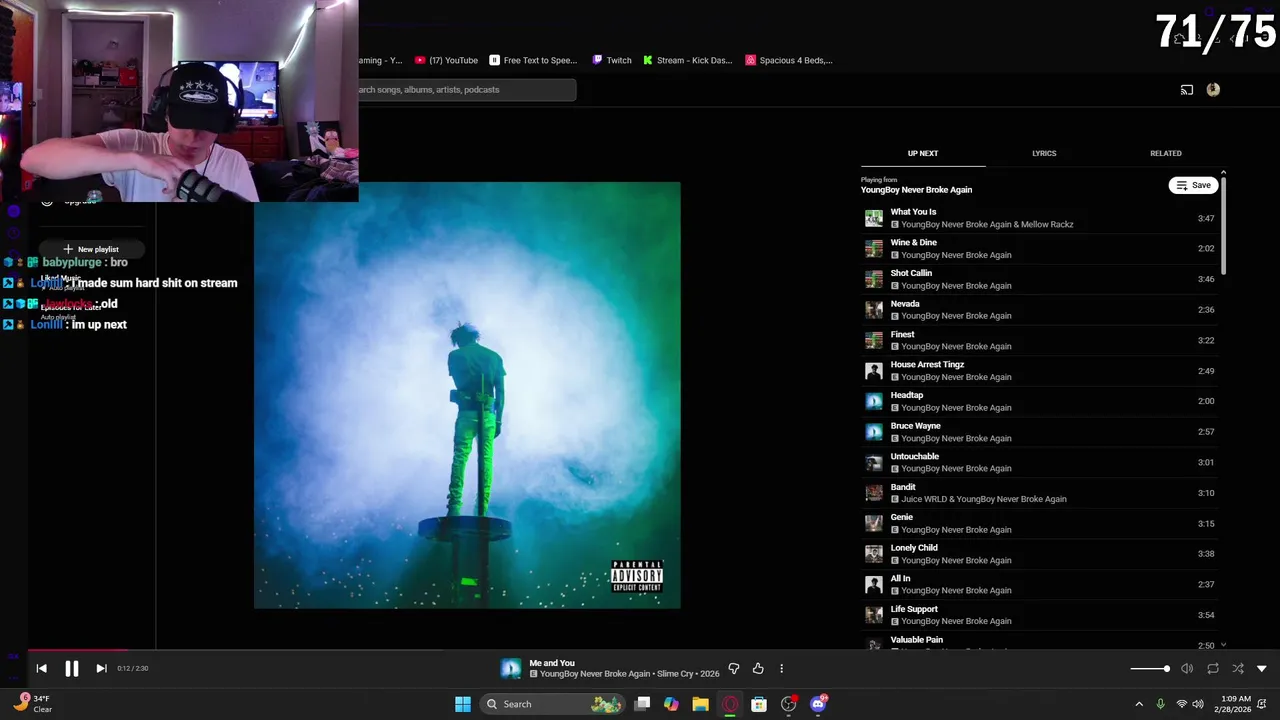The width and height of the screenshot is (1280, 720).
Task: Switch to the UP NEXT tab
Action: click(x=923, y=153)
